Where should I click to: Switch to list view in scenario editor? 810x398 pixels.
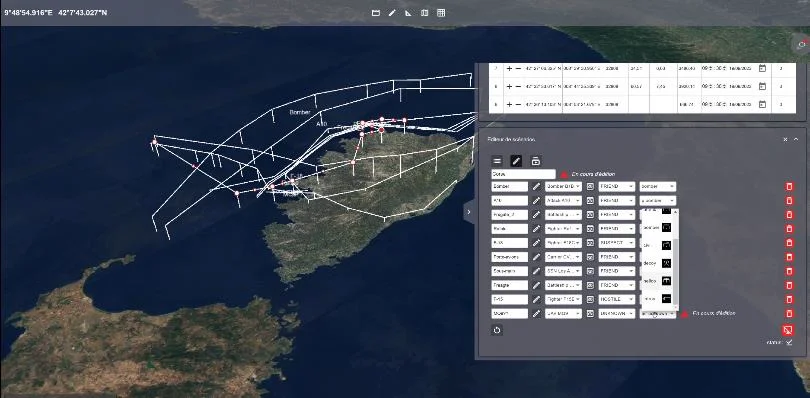click(497, 161)
